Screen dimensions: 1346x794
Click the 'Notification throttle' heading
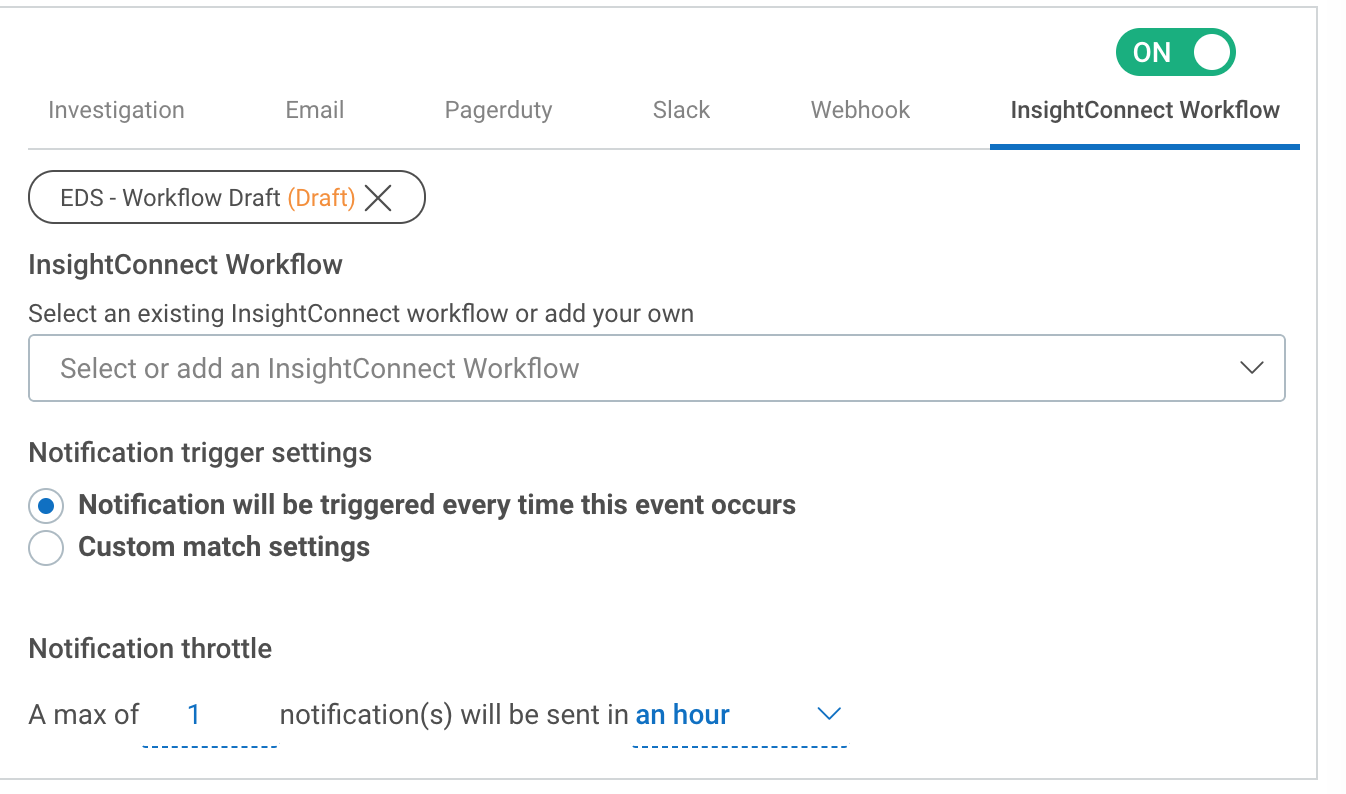[150, 649]
